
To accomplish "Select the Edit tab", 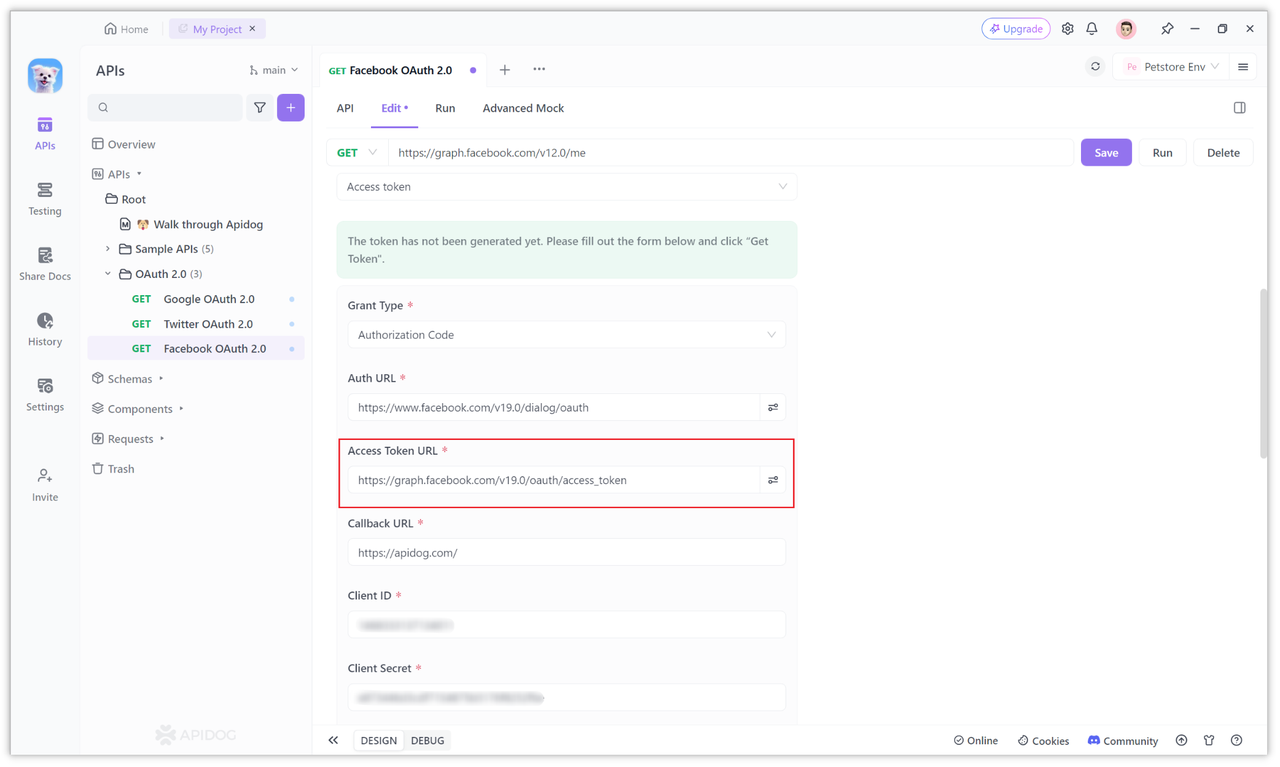I will 394,108.
